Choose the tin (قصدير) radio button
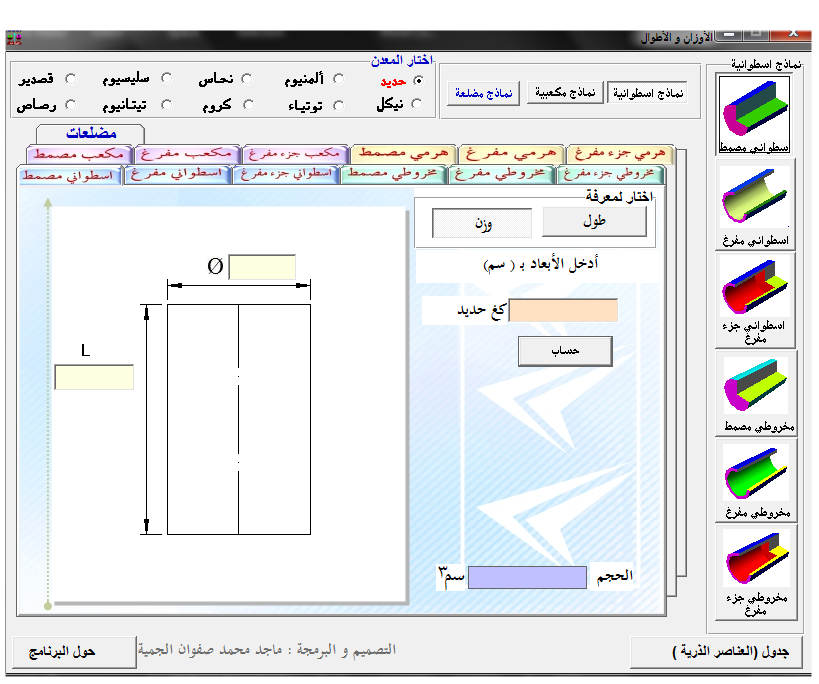The image size is (819, 684). pos(70,79)
